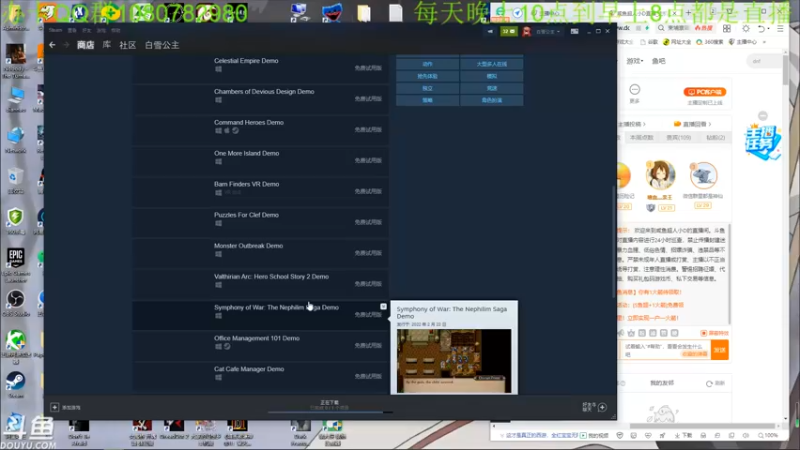This screenshot has height=450, width=800.
Task: Open friends and chat plus icon
Action: coord(603,407)
